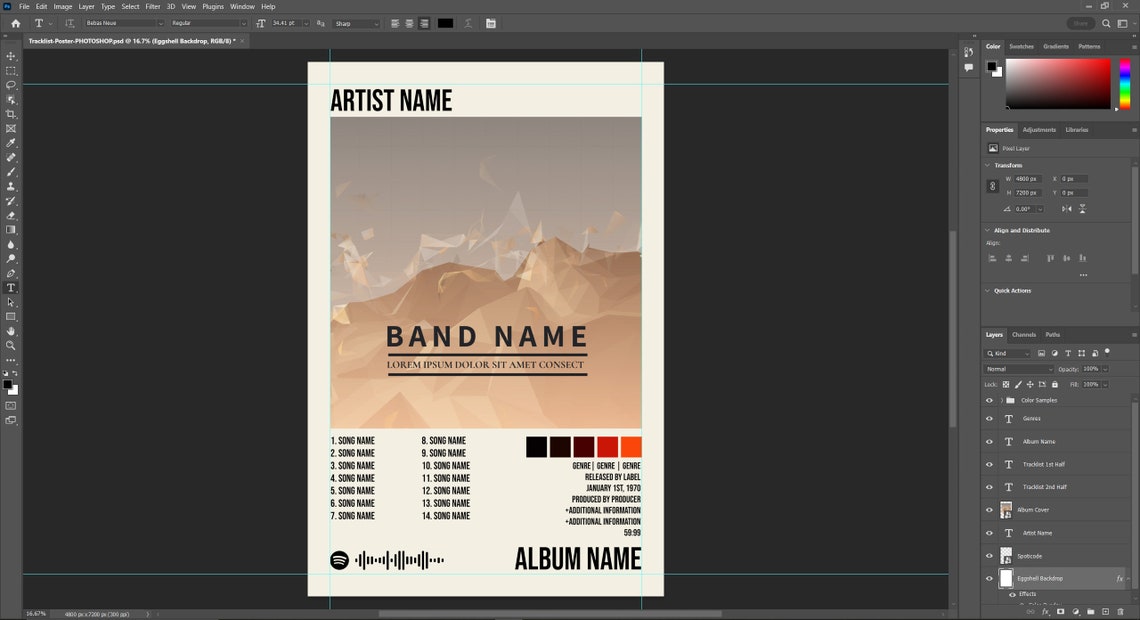
Task: Select the Clone Stamp tool
Action: click(x=11, y=185)
